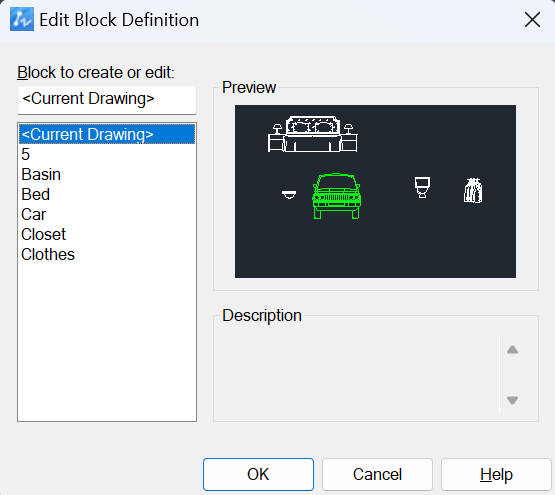Image resolution: width=555 pixels, height=495 pixels.
Task: Click the bed drawing in preview
Action: [313, 134]
